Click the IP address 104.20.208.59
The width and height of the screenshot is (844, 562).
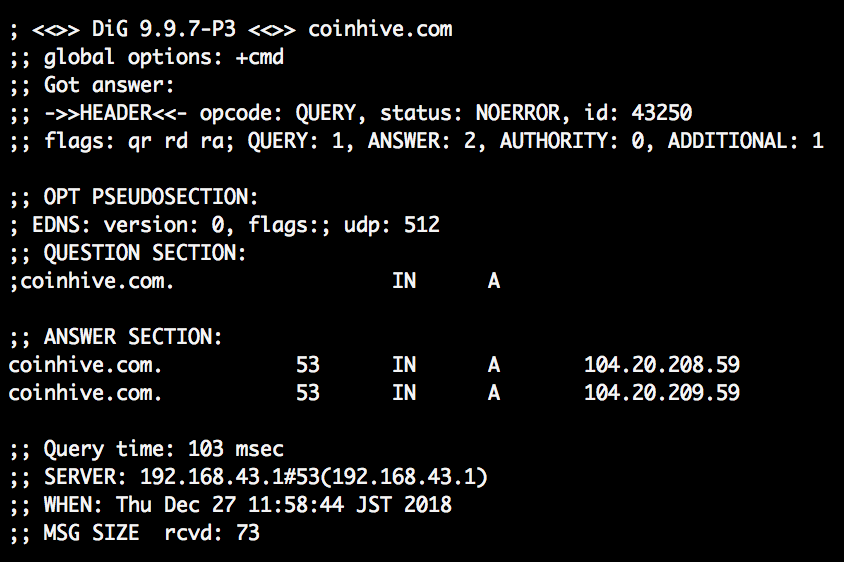pyautogui.click(x=662, y=365)
